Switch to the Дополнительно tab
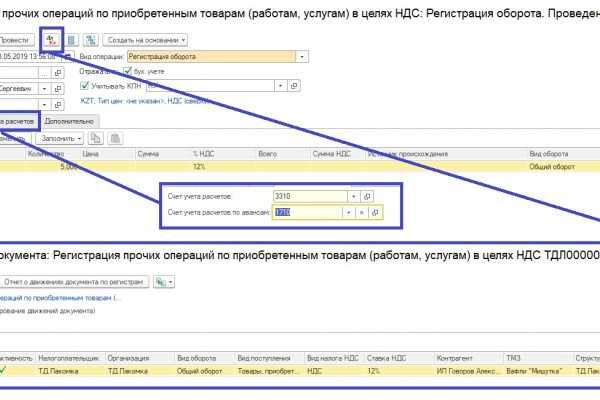The height and width of the screenshot is (400, 600). pos(69,120)
